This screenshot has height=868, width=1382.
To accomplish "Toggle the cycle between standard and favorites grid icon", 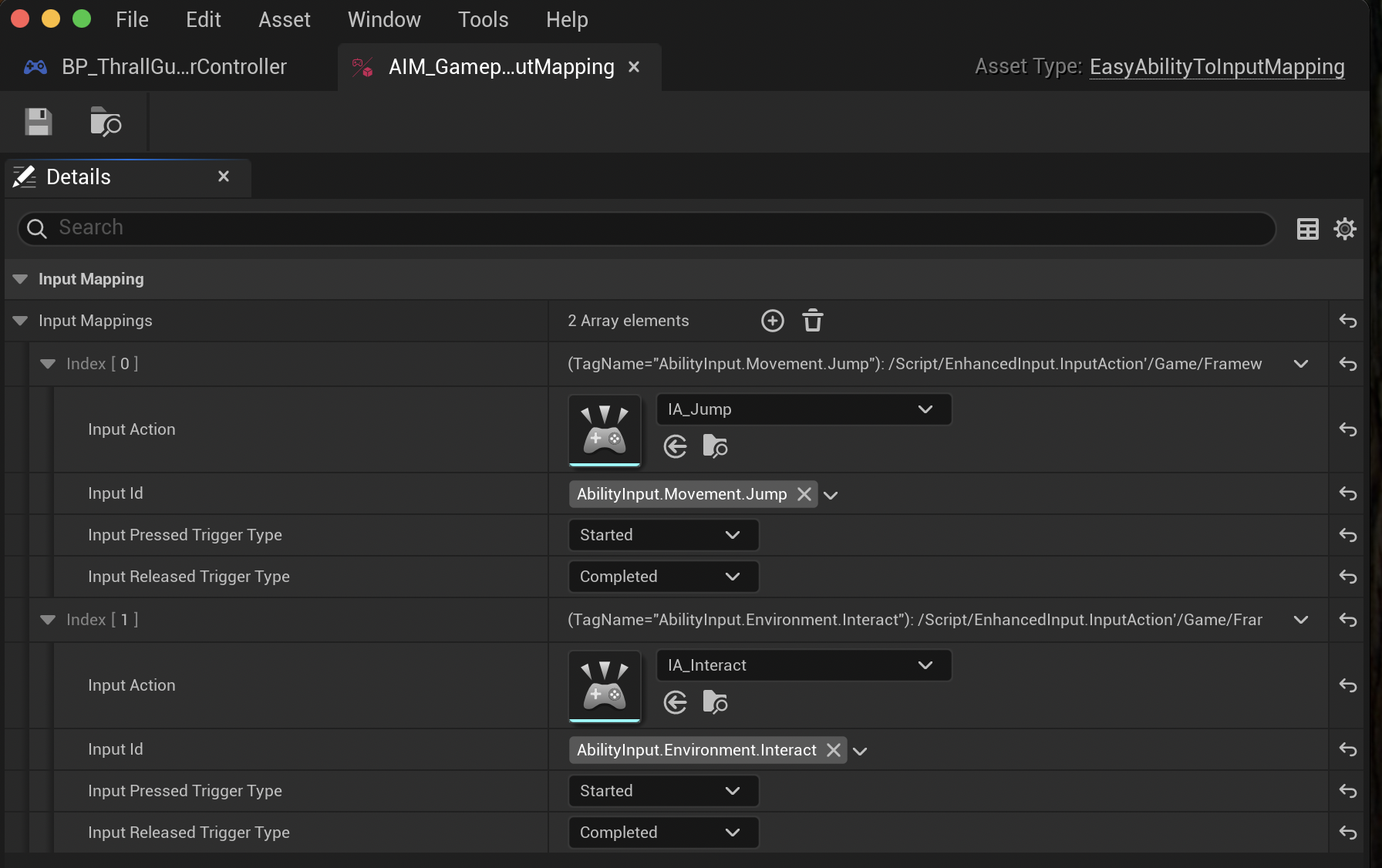I will (x=1307, y=228).
